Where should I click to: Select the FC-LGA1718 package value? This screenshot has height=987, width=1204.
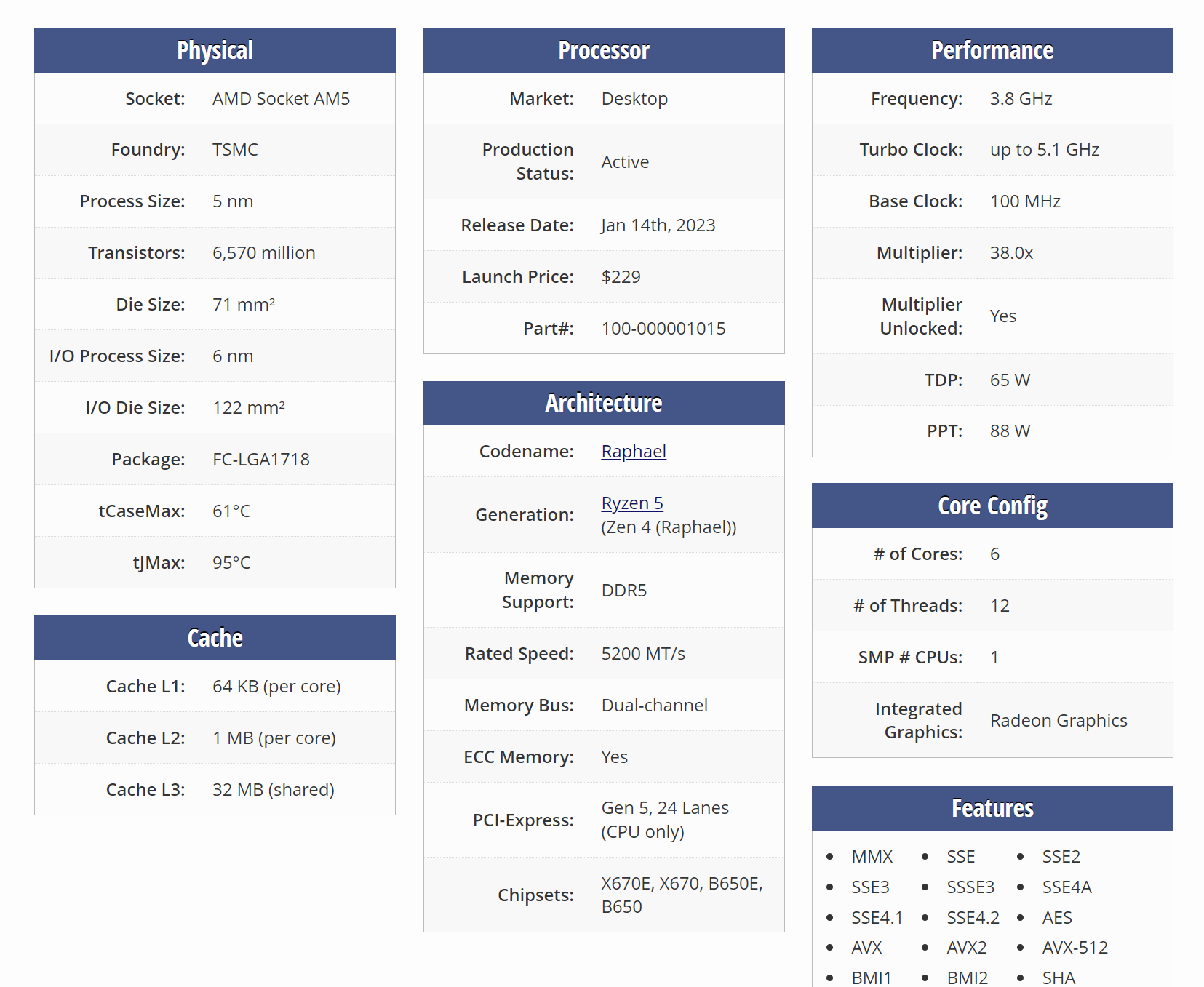coord(261,460)
